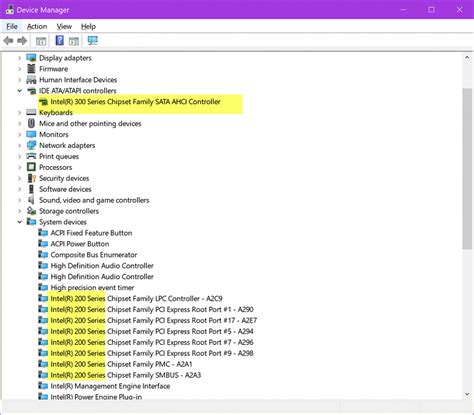The height and width of the screenshot is (415, 474).
Task: Select the Security devices label
Action: [64, 178]
